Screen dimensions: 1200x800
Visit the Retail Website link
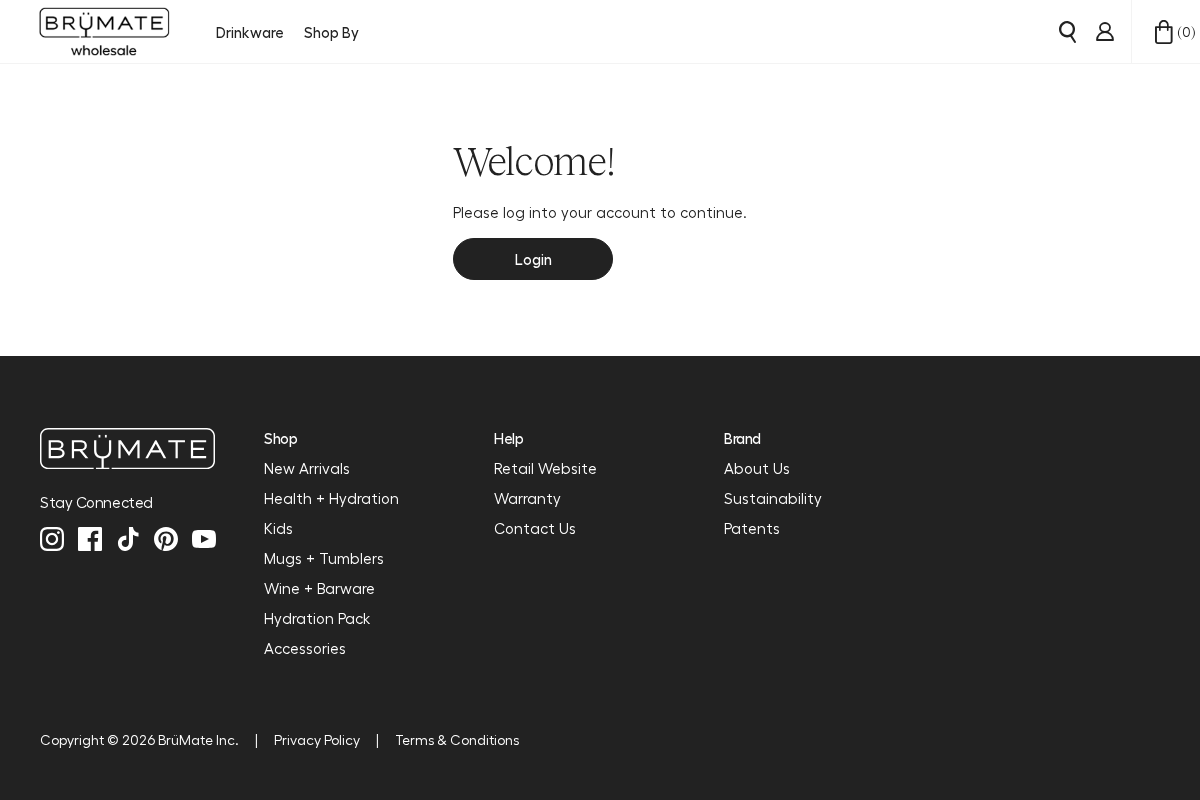tap(545, 468)
